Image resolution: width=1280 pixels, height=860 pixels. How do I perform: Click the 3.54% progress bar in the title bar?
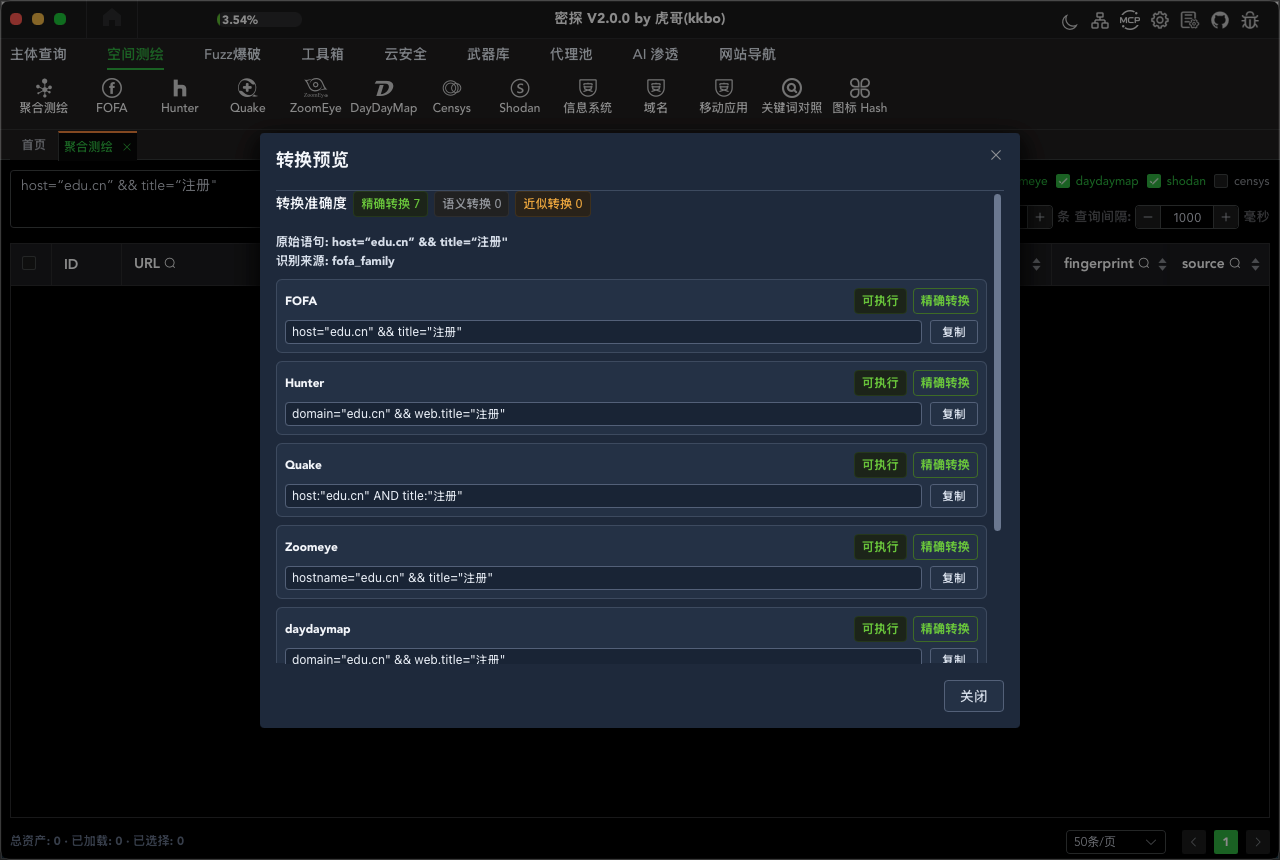tap(259, 19)
